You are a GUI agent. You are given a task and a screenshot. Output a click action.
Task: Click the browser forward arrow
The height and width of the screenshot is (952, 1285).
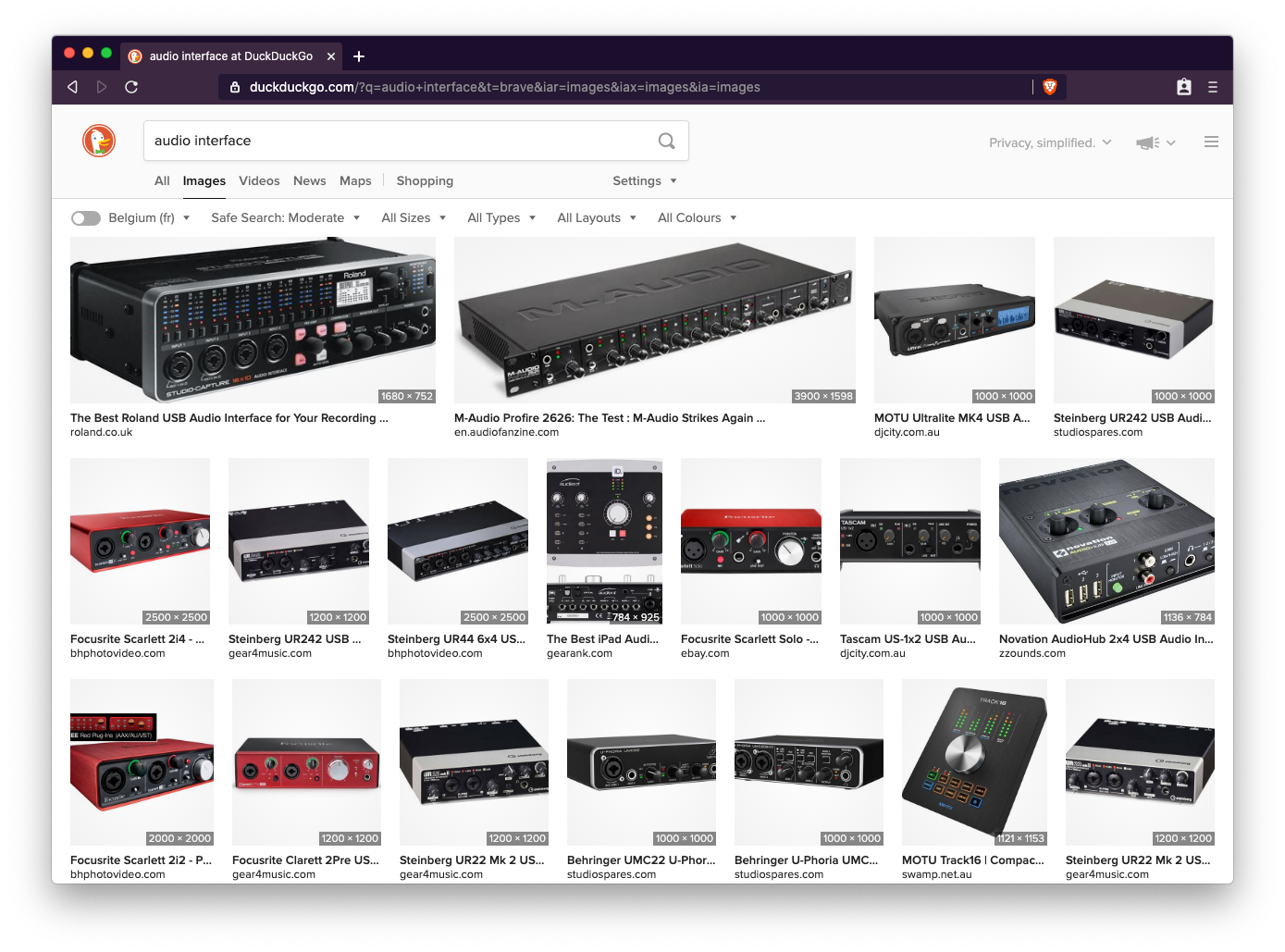[102, 87]
